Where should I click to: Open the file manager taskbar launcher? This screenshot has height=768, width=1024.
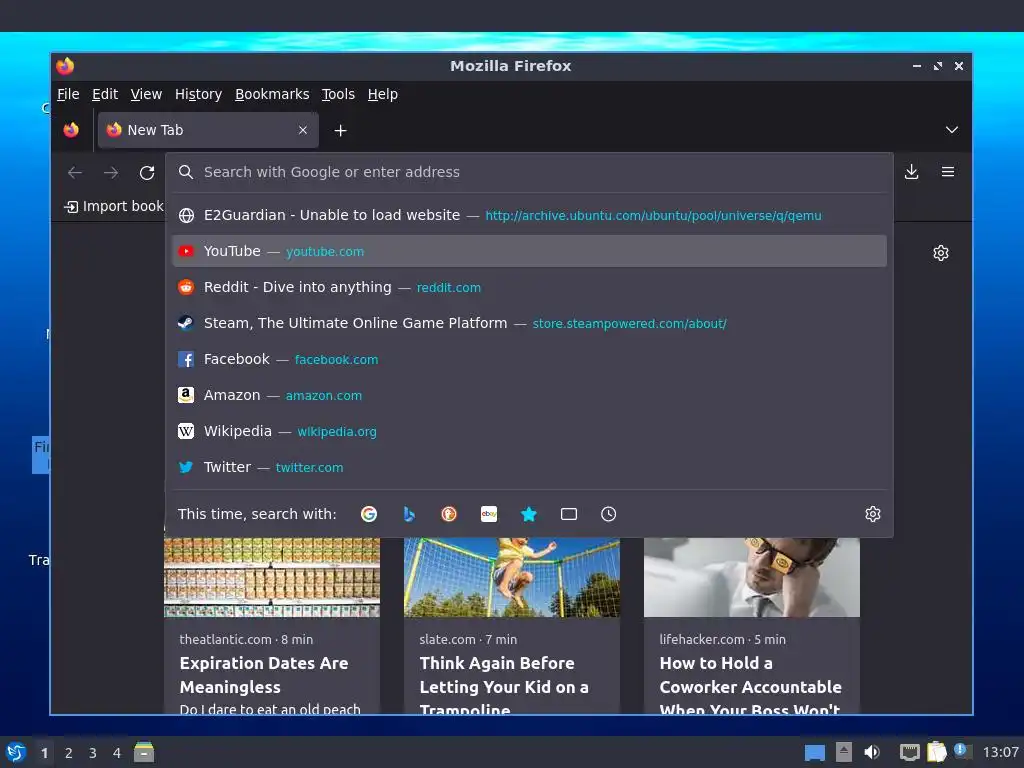click(144, 752)
